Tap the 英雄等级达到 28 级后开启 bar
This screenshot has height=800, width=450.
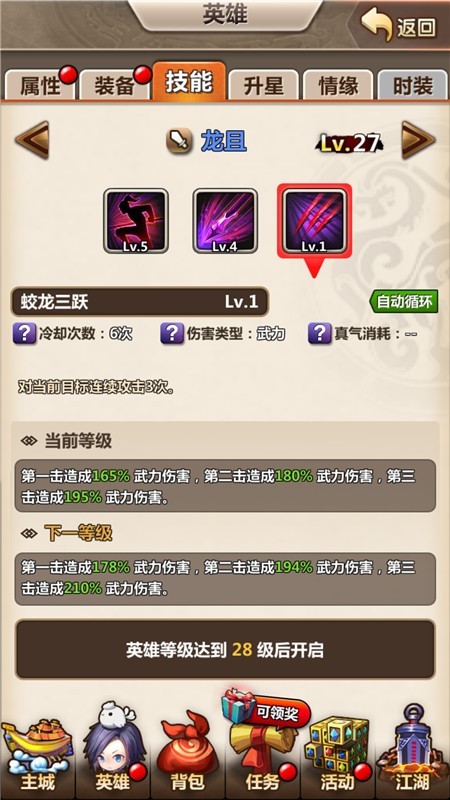[225, 650]
